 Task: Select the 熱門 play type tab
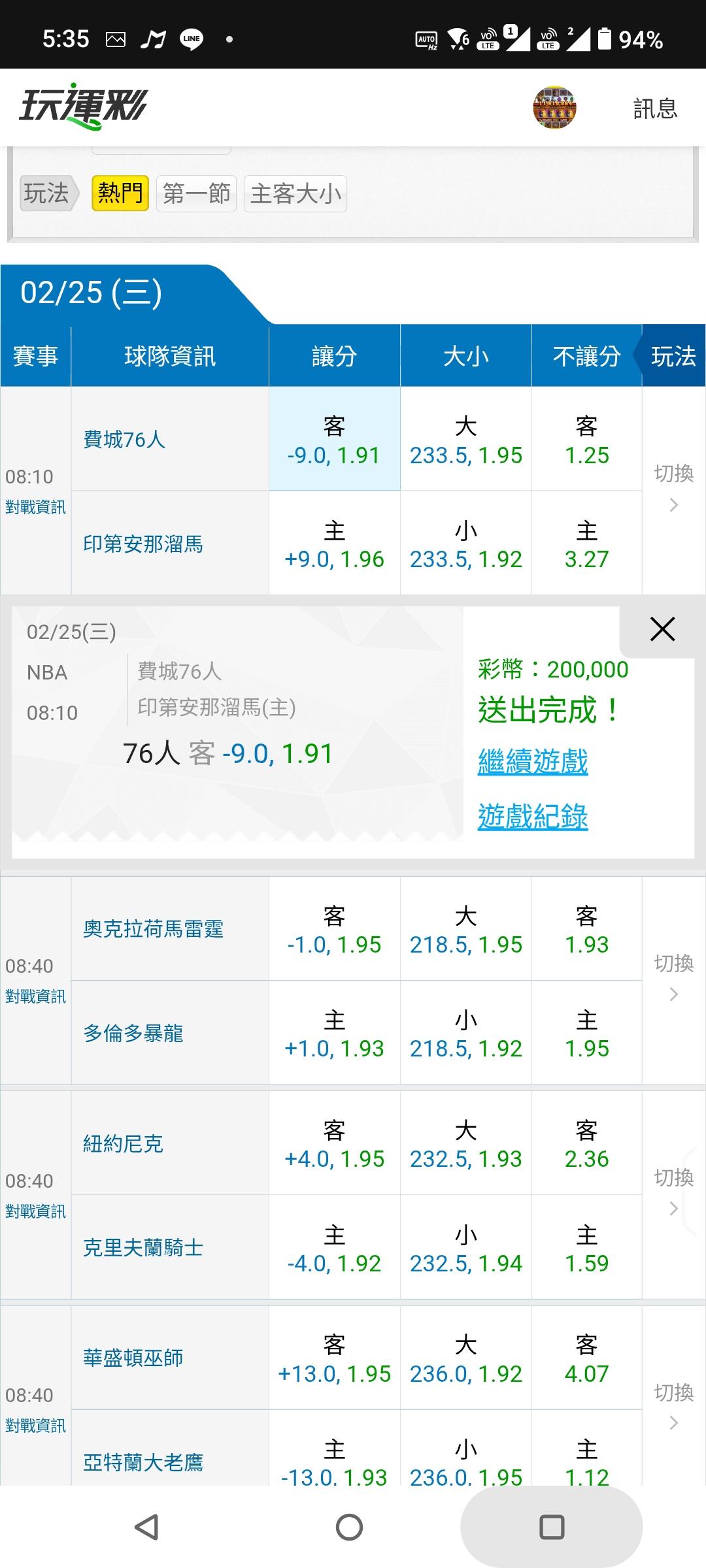click(120, 193)
